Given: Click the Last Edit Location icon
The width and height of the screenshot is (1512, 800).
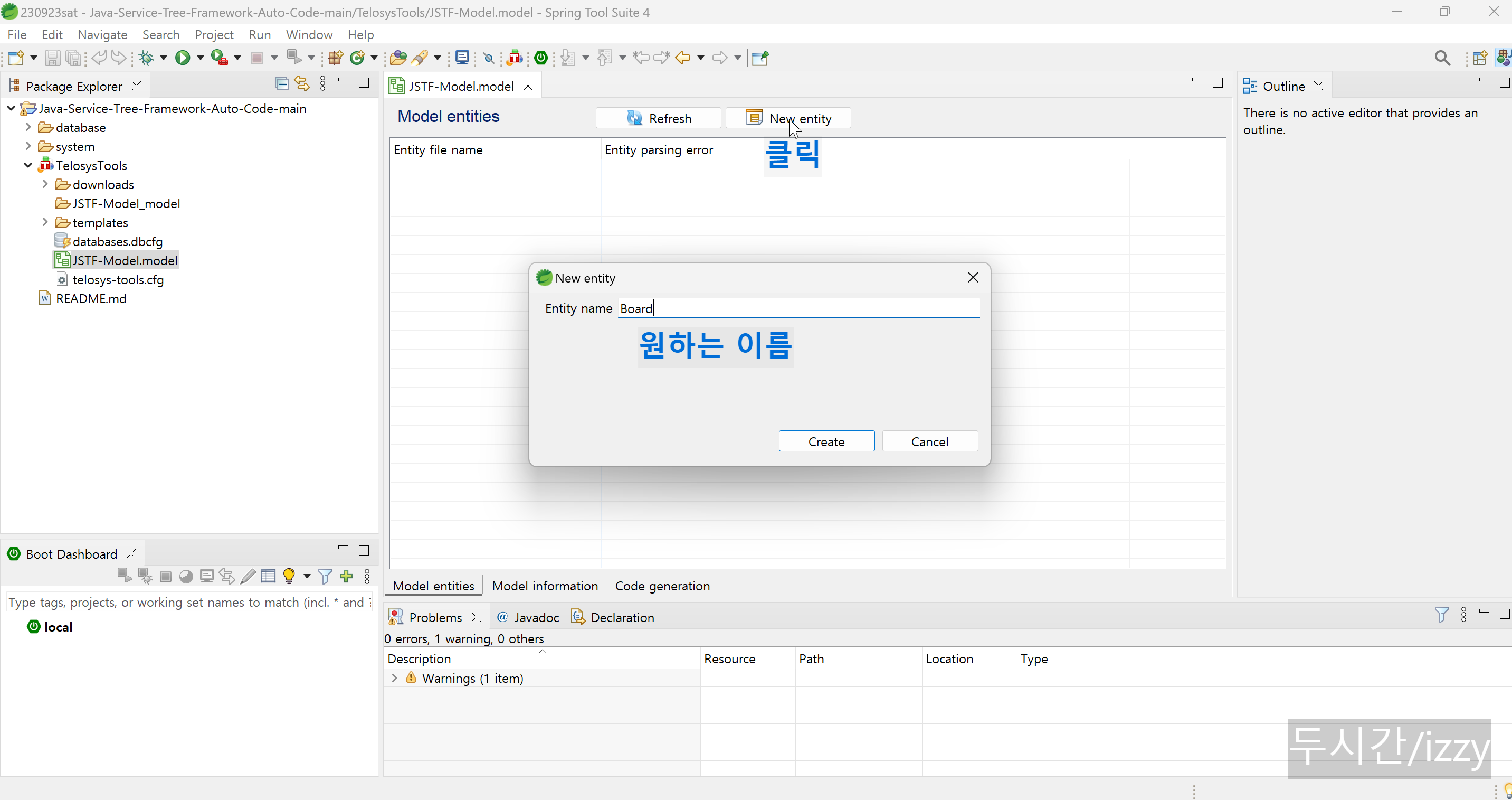Looking at the screenshot, I should tap(641, 58).
